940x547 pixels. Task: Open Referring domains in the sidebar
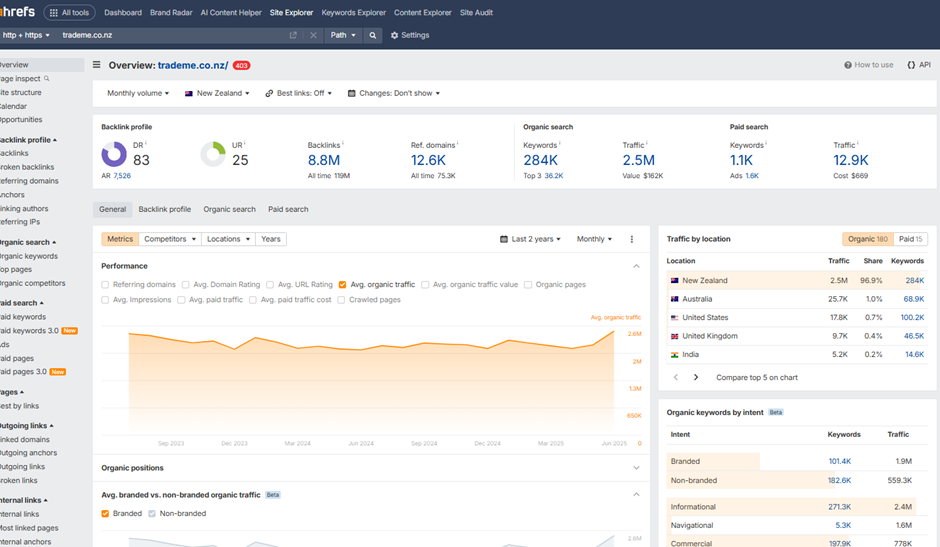tap(29, 181)
